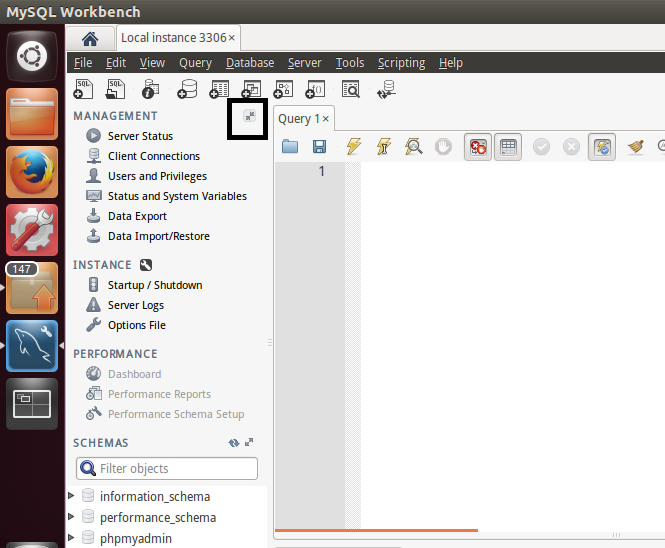This screenshot has height=548, width=665.
Task: Open the Query menu
Action: [195, 63]
